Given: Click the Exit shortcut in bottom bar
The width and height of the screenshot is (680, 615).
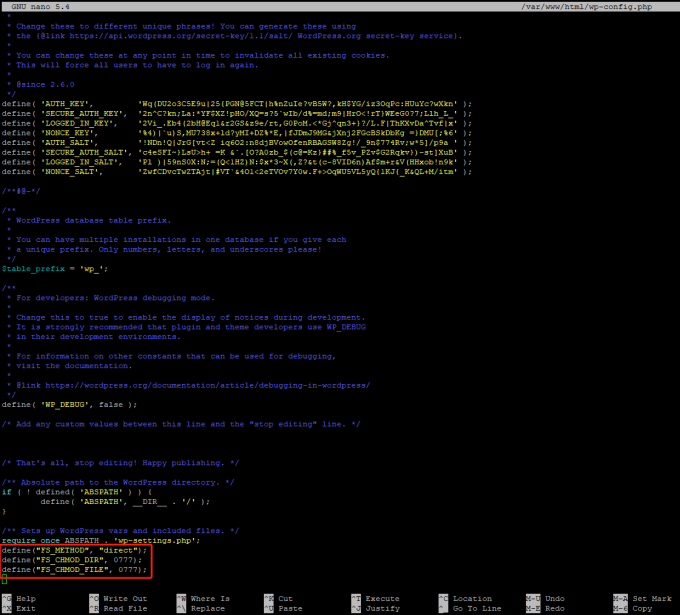Looking at the screenshot, I should pos(25,608).
